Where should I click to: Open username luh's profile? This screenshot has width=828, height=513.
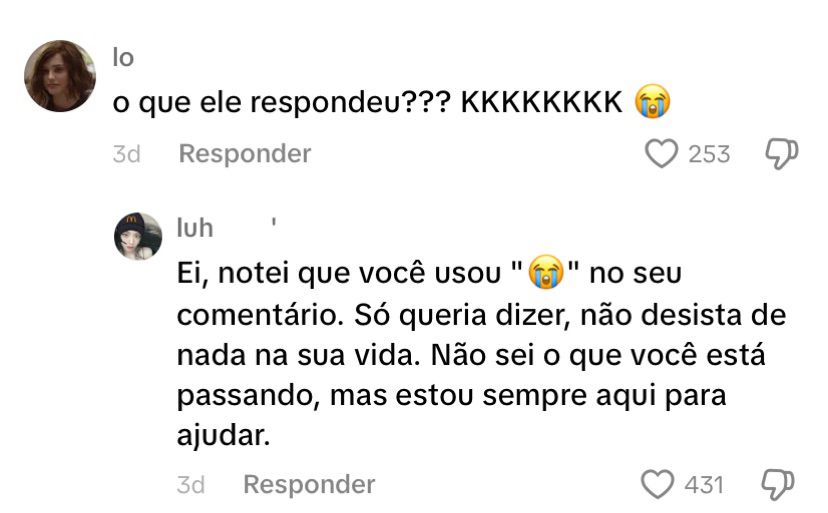(195, 228)
